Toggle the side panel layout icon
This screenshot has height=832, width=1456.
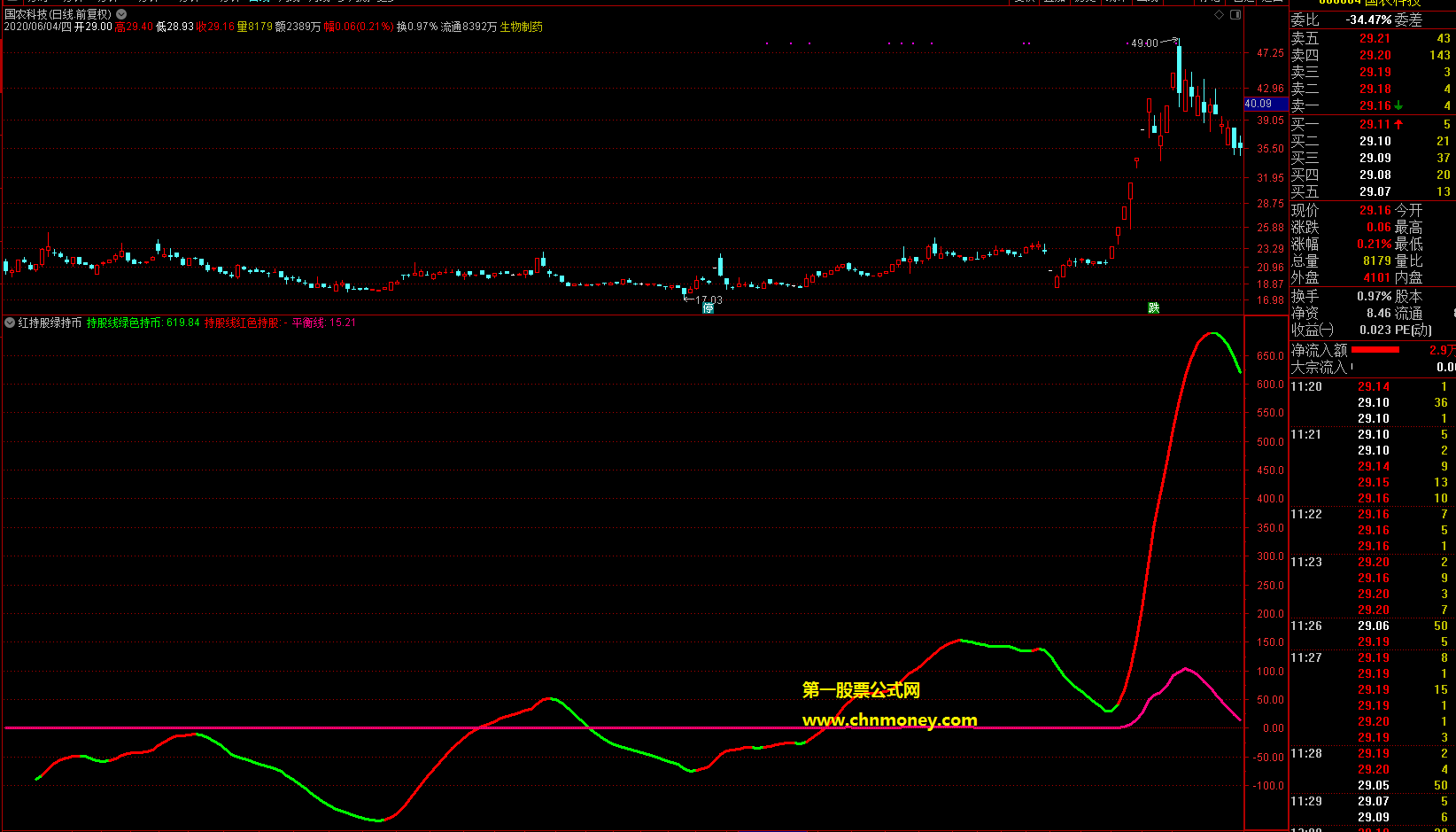1235,15
